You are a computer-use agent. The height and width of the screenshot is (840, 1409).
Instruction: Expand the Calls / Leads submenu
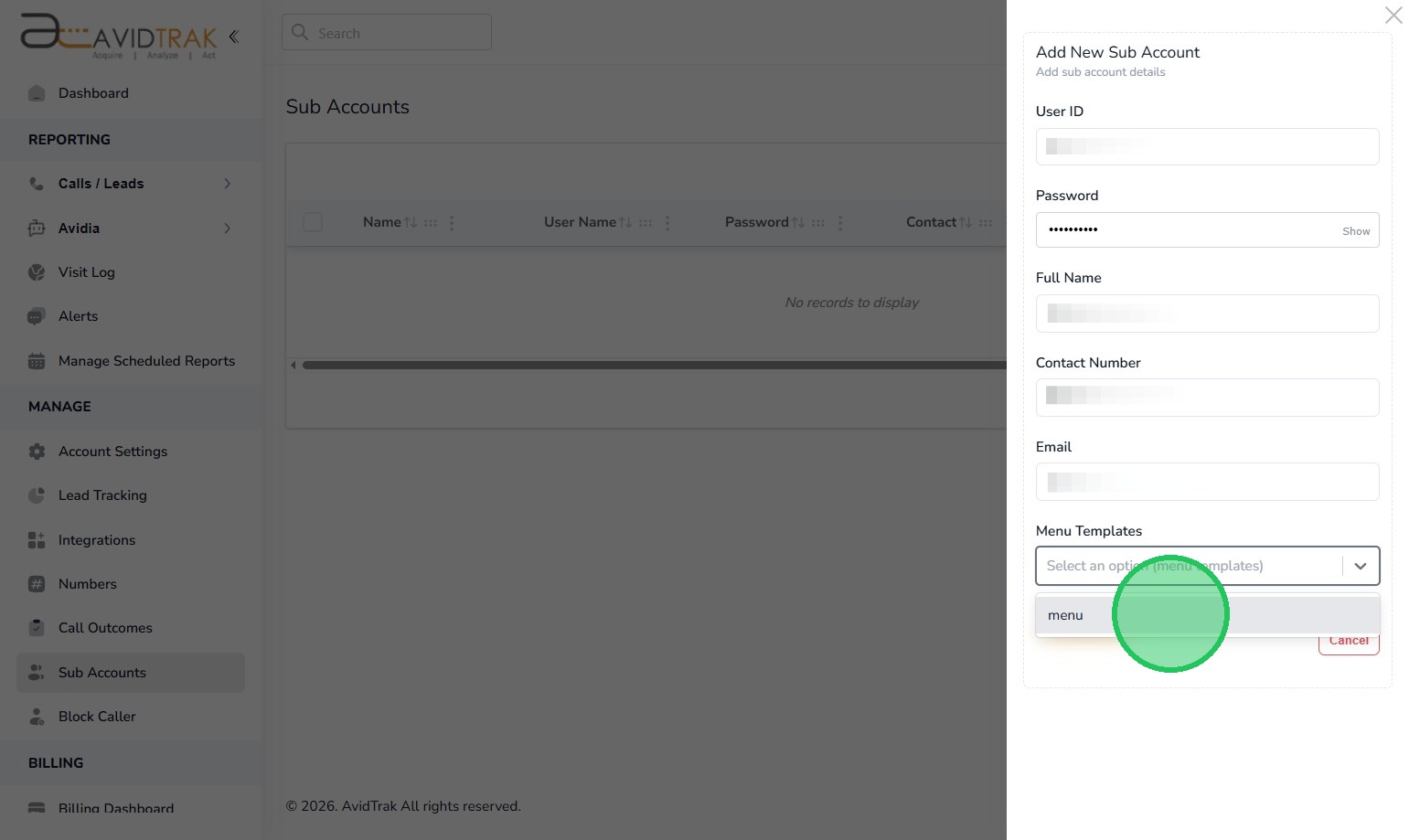(x=227, y=184)
